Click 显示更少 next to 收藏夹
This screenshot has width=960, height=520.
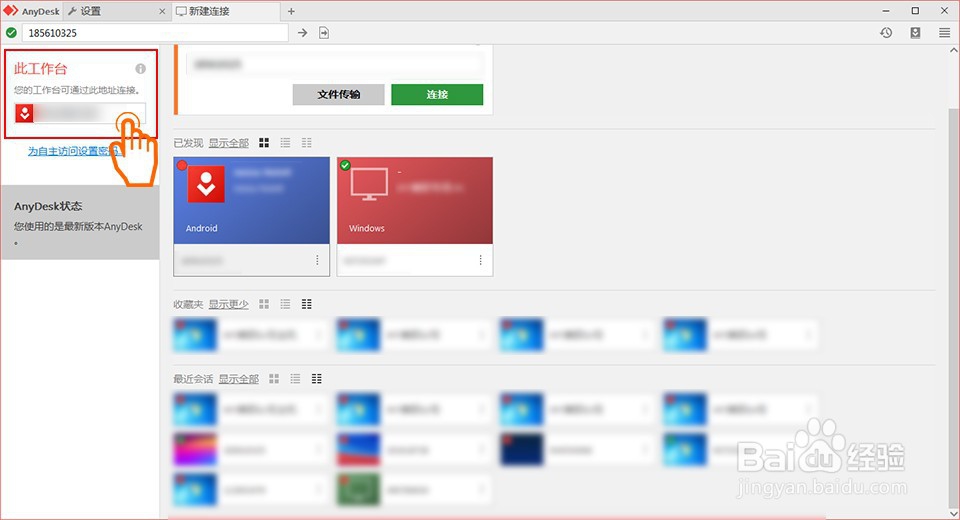(229, 304)
